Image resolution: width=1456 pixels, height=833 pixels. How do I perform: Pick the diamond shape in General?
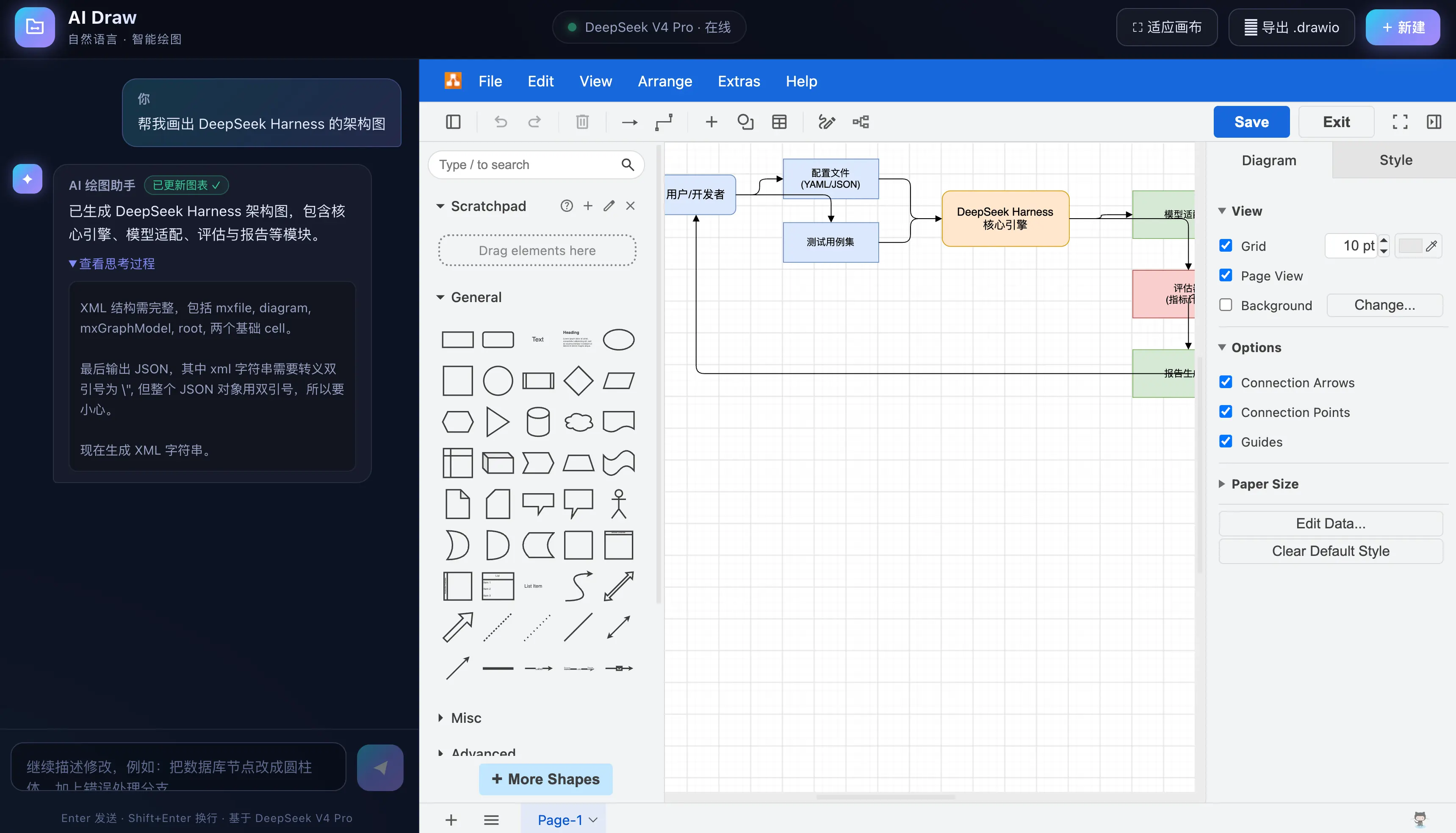click(578, 380)
